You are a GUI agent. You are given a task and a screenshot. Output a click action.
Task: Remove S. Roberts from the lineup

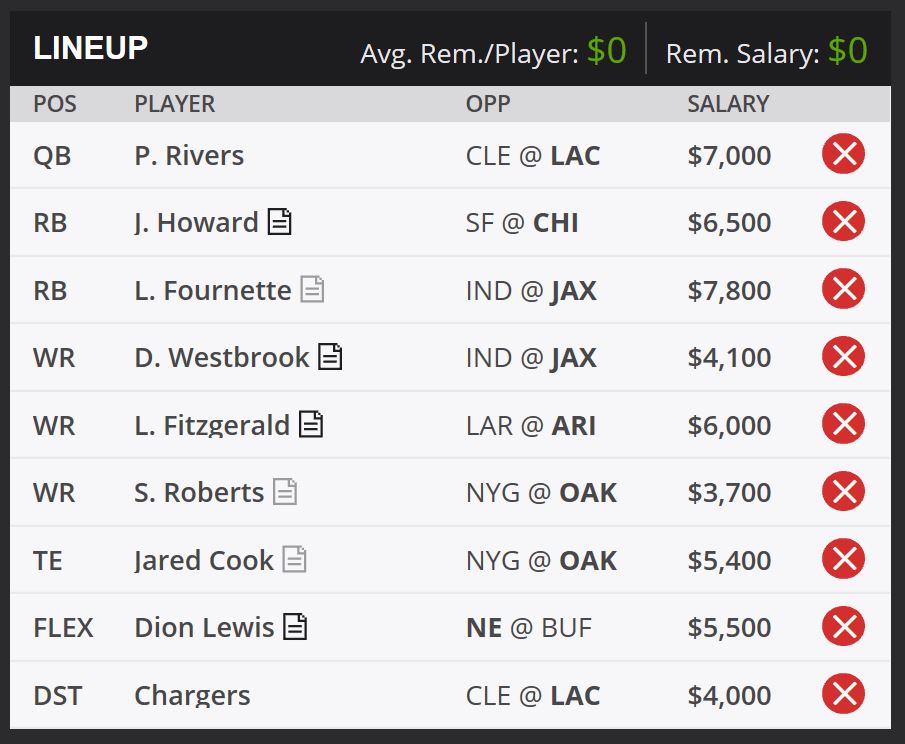coord(843,492)
